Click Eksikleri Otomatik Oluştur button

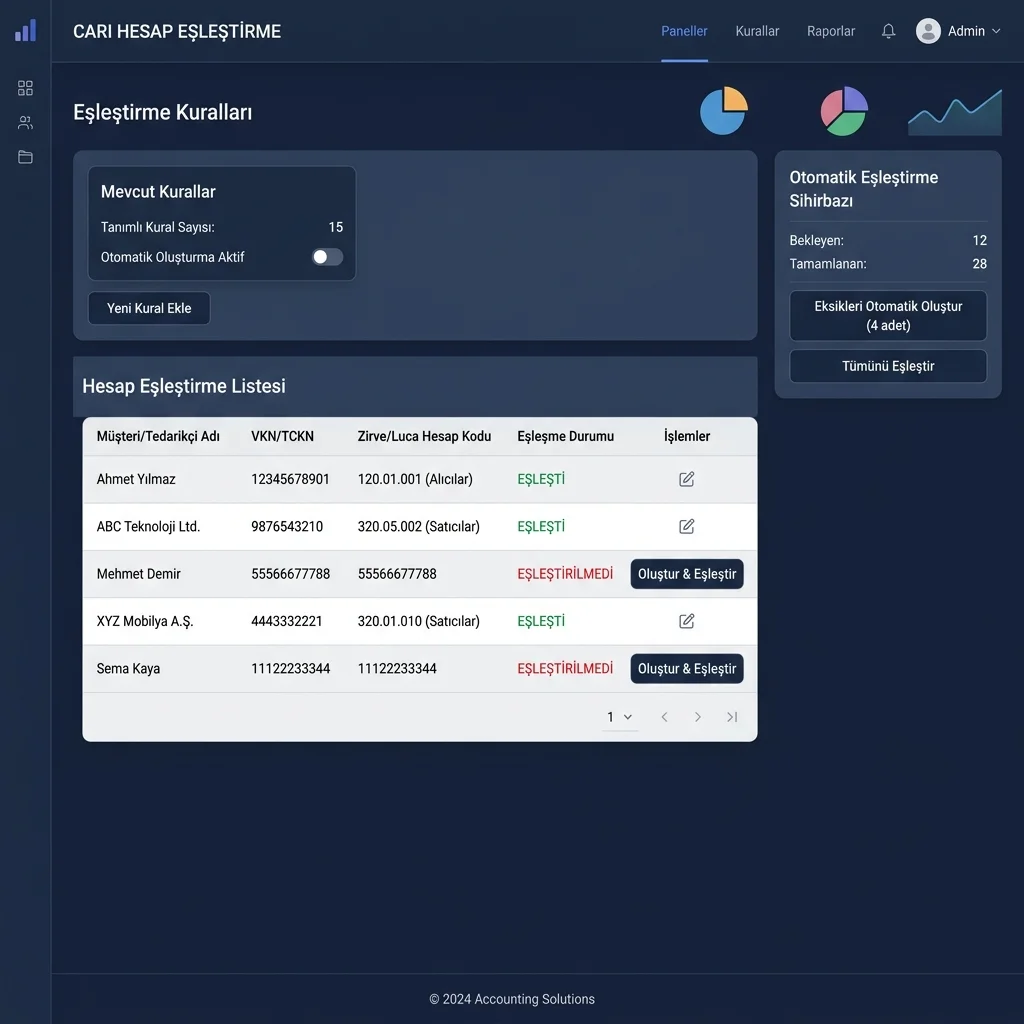[x=888, y=316]
